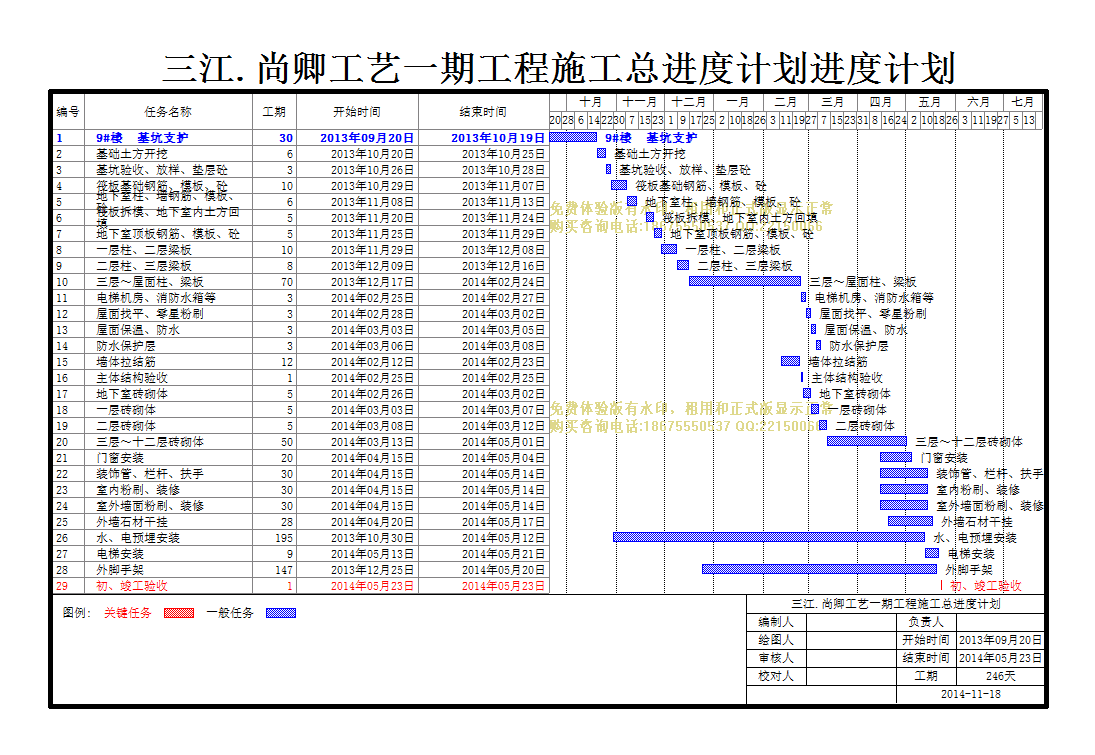Click duration value 147 in task table

(x=284, y=571)
